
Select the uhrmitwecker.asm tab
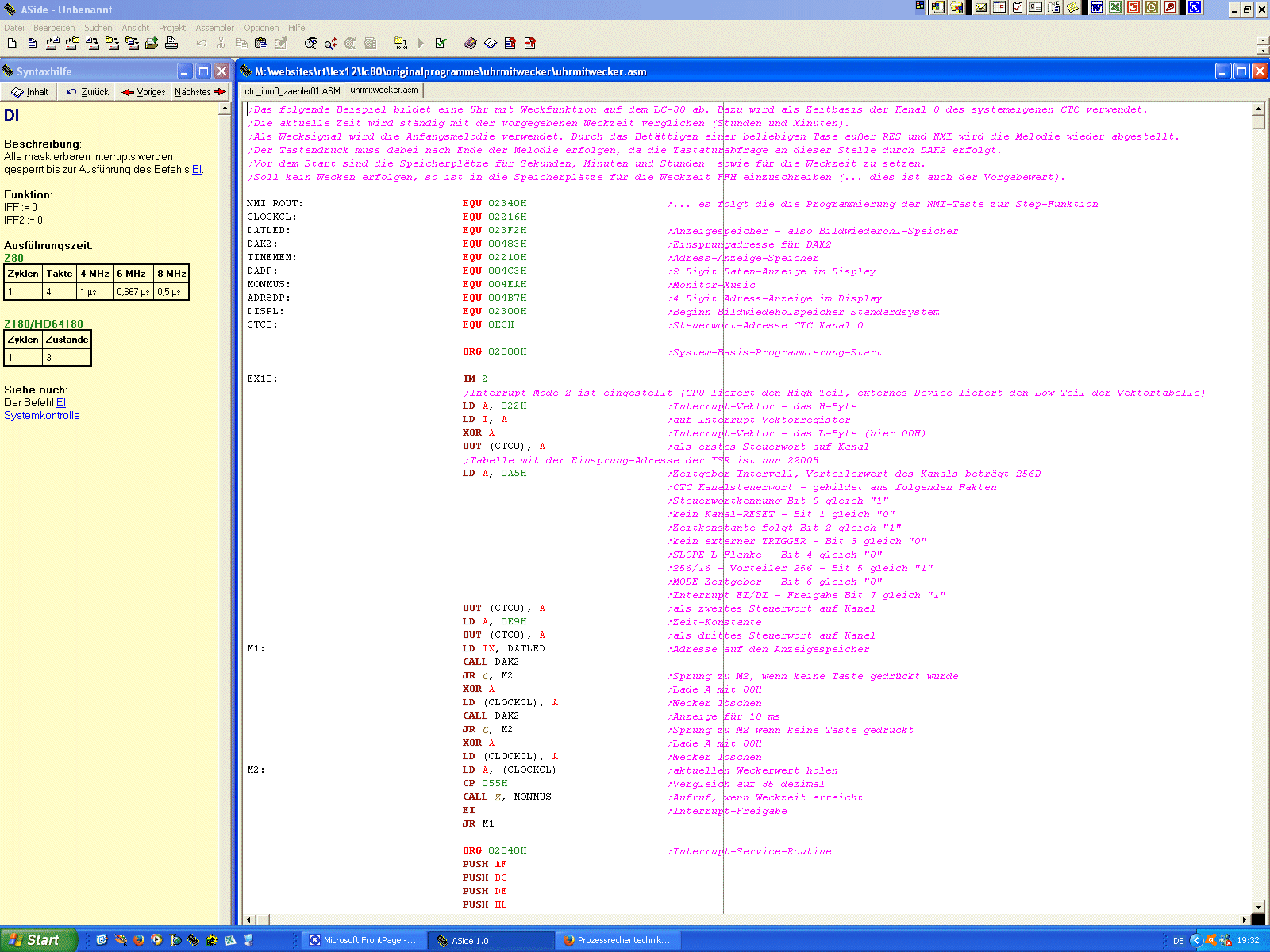pyautogui.click(x=384, y=90)
